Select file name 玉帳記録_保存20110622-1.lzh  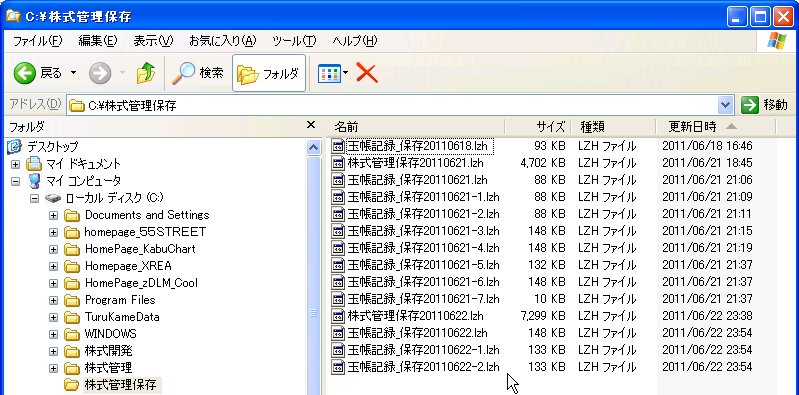[x=423, y=350]
